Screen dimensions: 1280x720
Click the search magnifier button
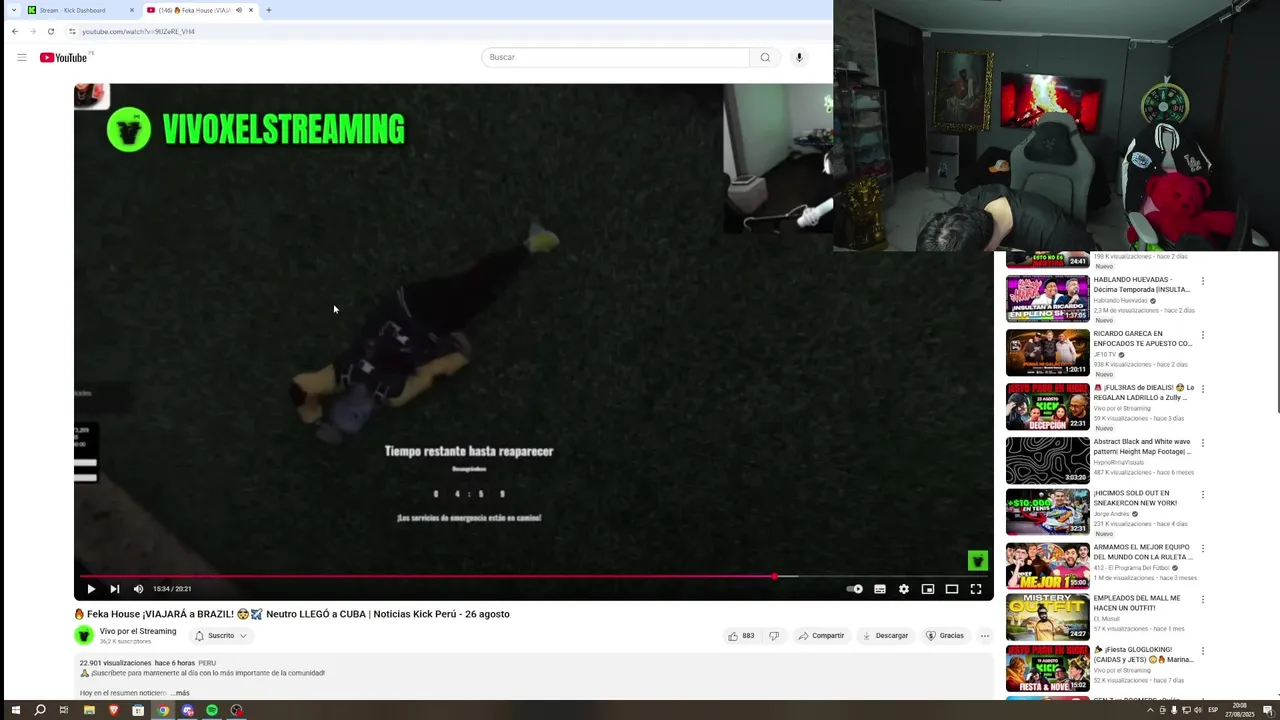point(765,57)
